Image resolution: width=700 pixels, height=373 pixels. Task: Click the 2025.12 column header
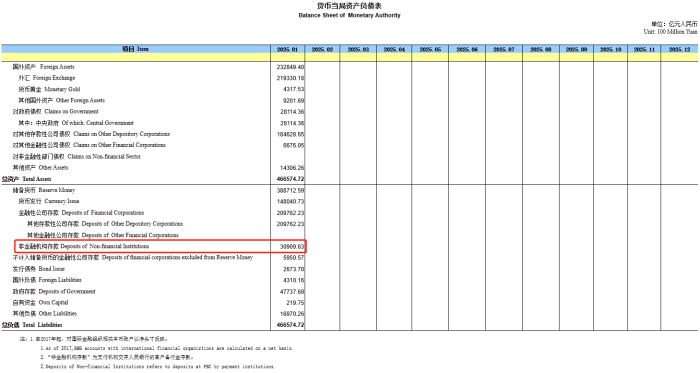point(679,49)
